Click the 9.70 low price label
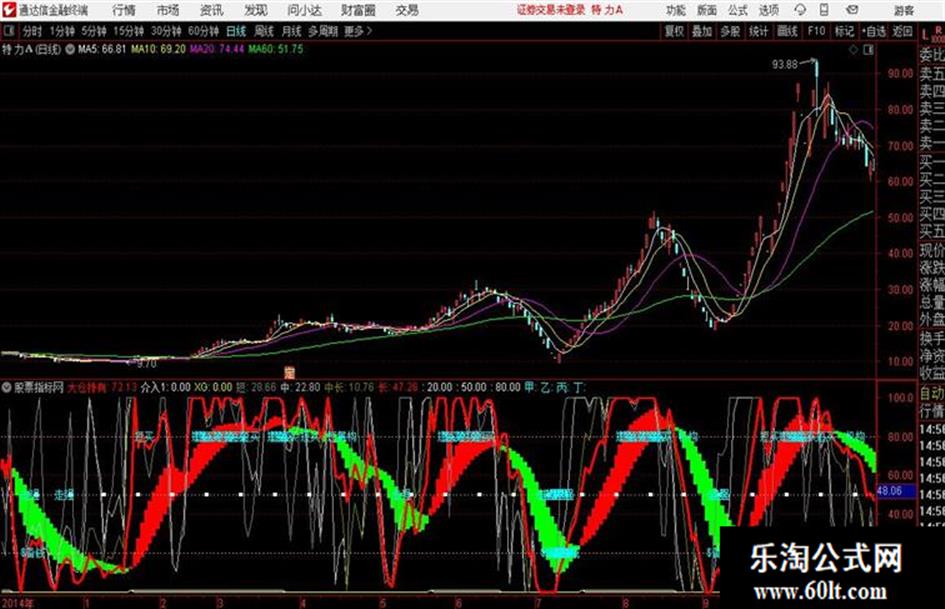945x609 pixels. (146, 364)
